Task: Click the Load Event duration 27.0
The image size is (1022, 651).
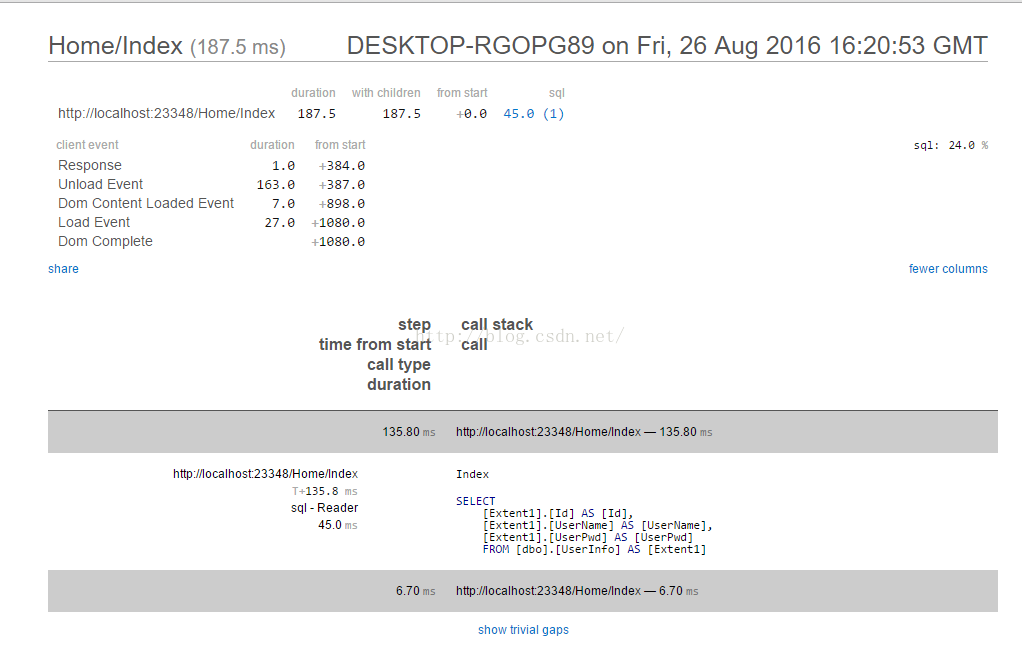Action: (280, 222)
